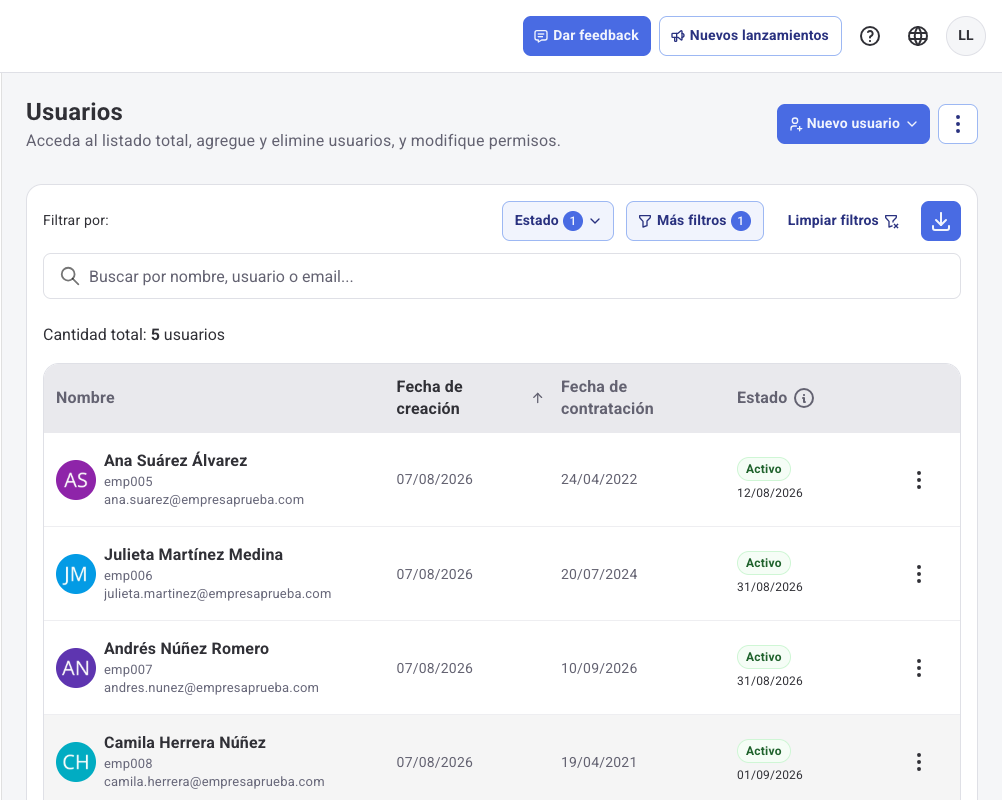The height and width of the screenshot is (800, 1002).
Task: Click the Activo badge for Ana Suárez
Action: pyautogui.click(x=764, y=469)
